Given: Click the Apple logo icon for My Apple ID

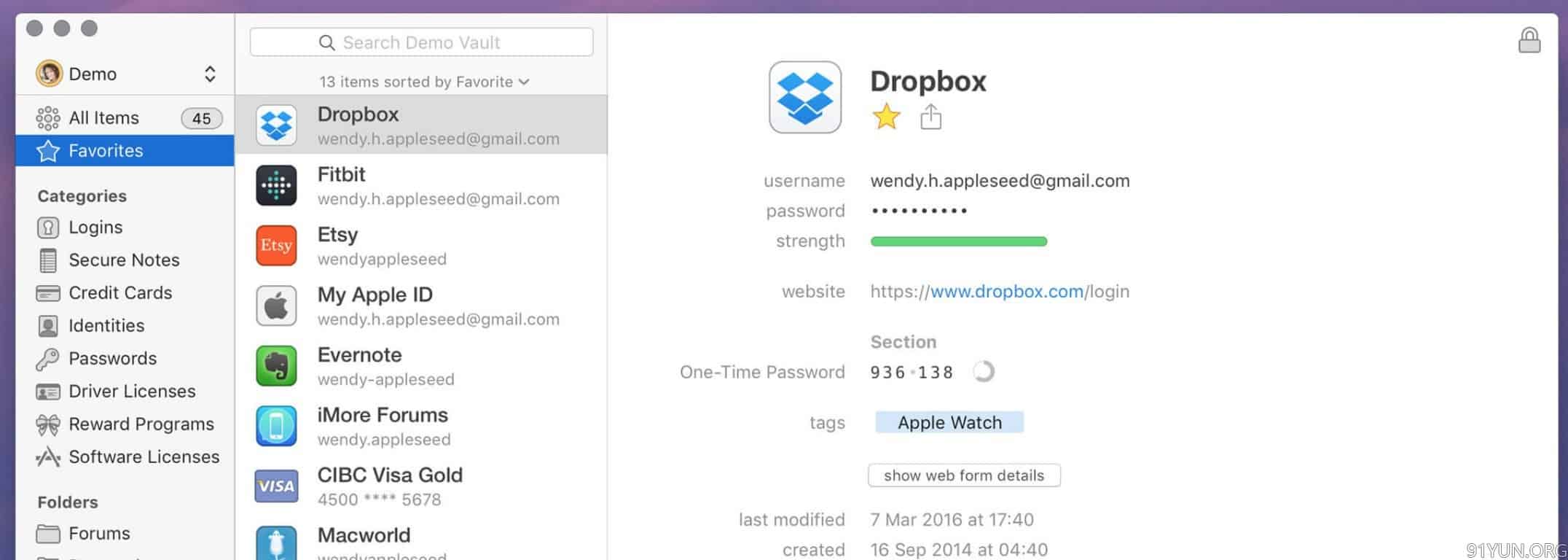Looking at the screenshot, I should click(276, 306).
